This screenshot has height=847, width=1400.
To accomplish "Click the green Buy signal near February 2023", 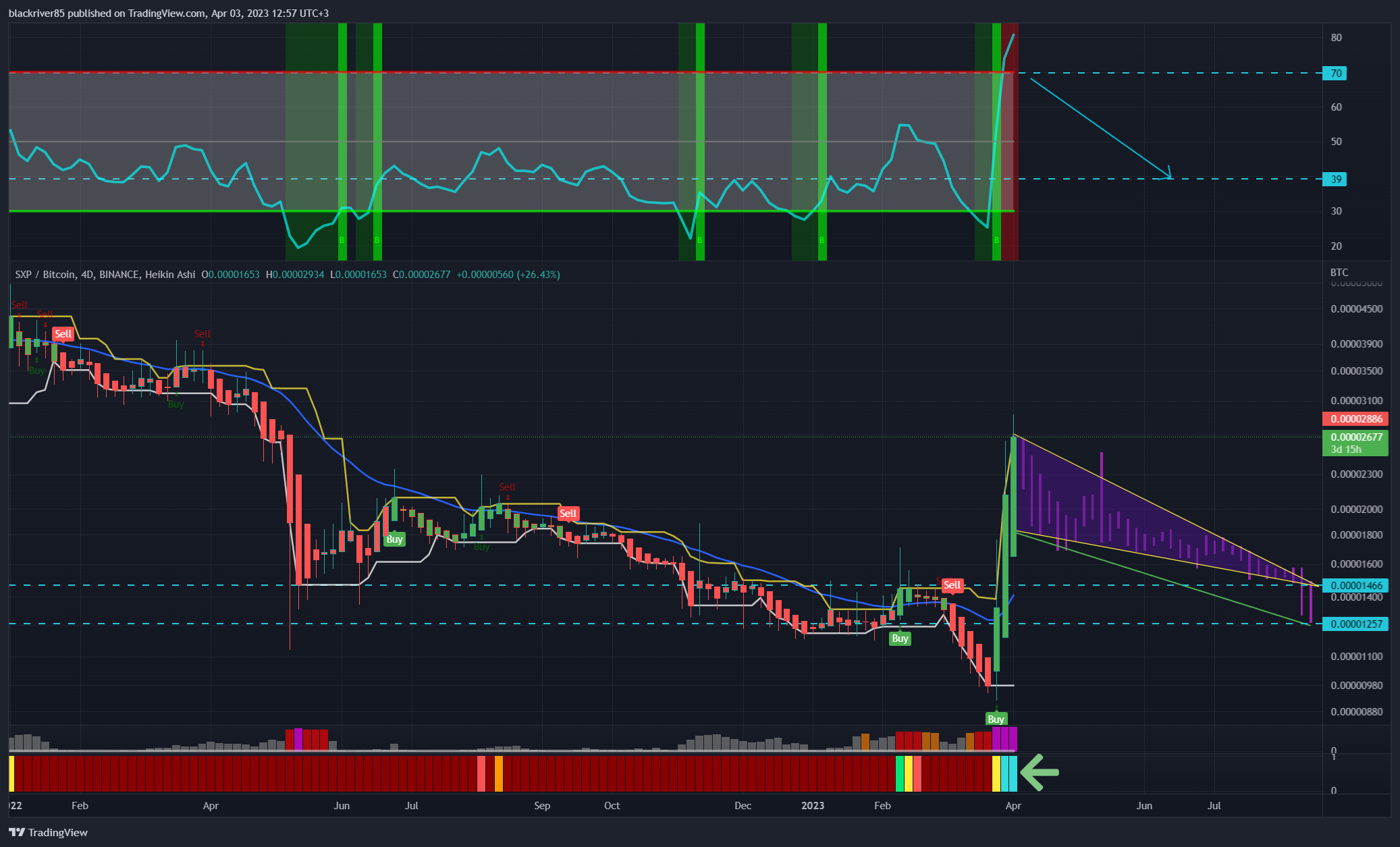I will [x=900, y=638].
